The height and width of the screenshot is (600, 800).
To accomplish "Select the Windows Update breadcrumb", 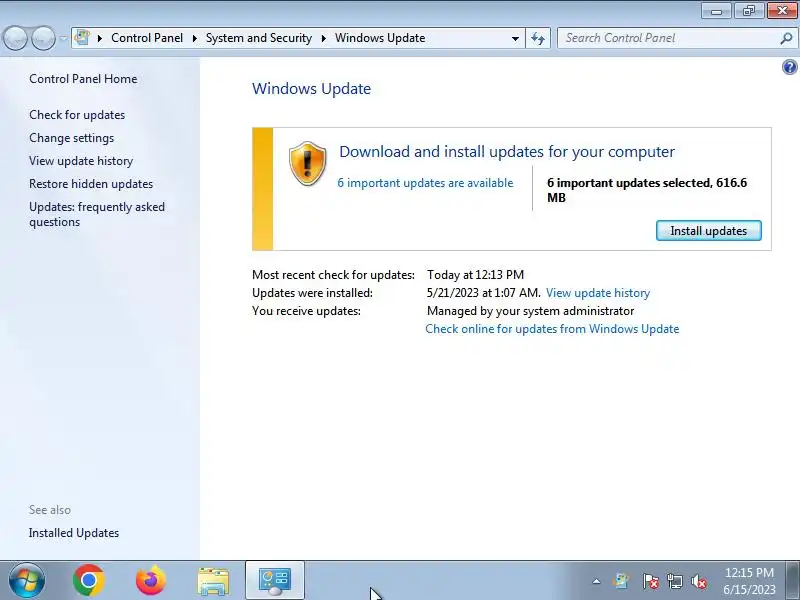I will click(x=380, y=38).
